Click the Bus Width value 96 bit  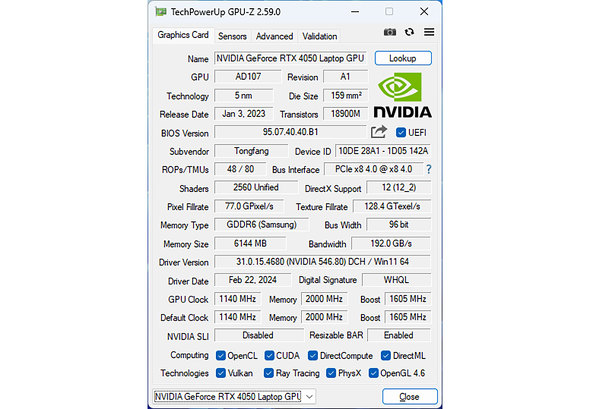click(398, 225)
